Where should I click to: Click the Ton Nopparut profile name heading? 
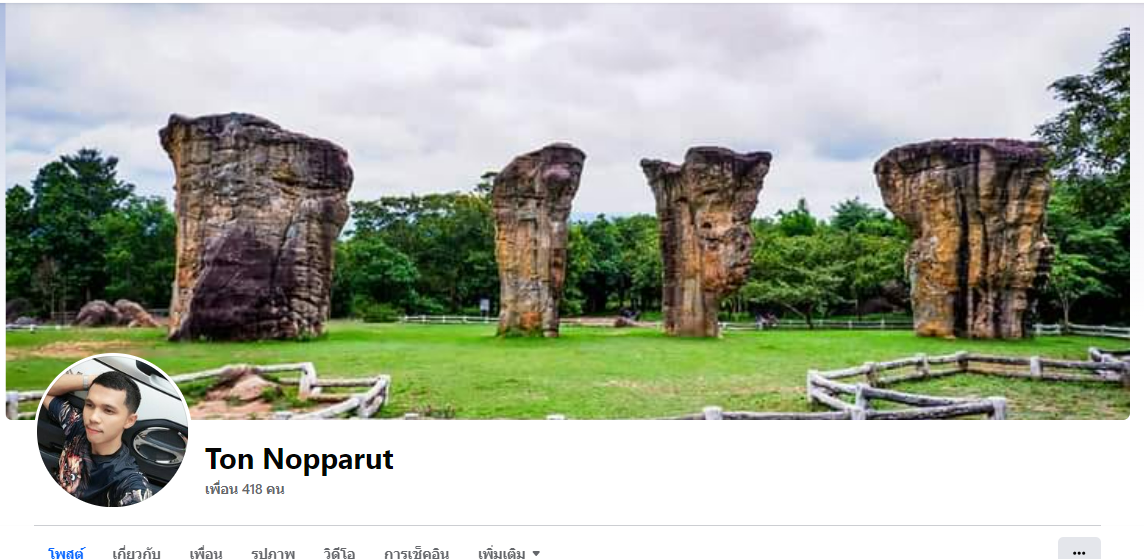pyautogui.click(x=299, y=459)
